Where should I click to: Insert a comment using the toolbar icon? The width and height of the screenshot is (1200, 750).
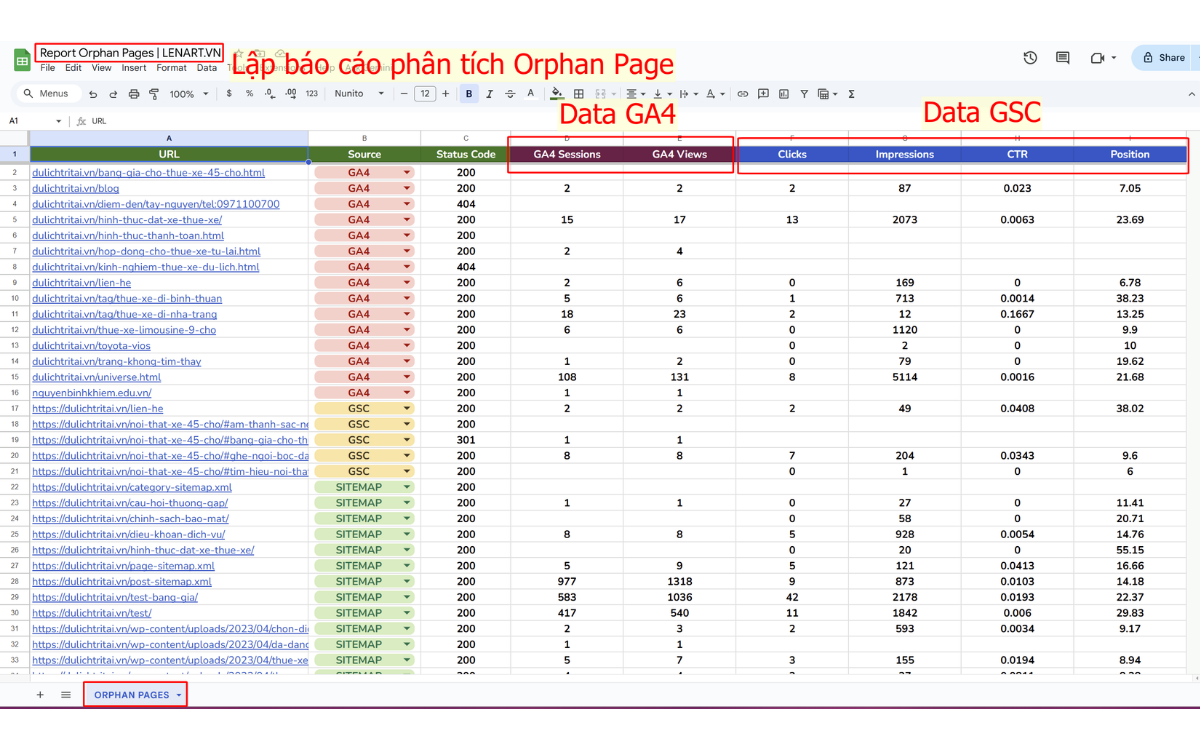(762, 93)
